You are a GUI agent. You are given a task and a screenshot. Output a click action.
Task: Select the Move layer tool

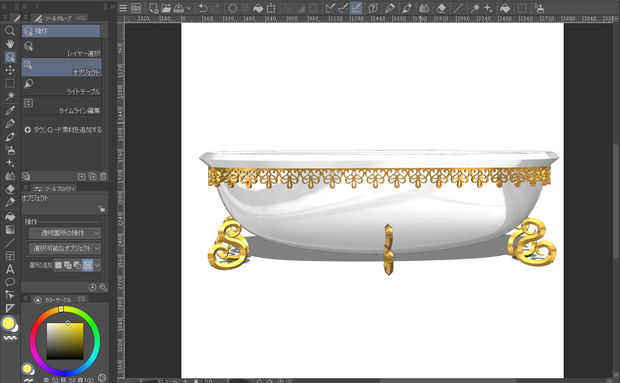[x=10, y=70]
